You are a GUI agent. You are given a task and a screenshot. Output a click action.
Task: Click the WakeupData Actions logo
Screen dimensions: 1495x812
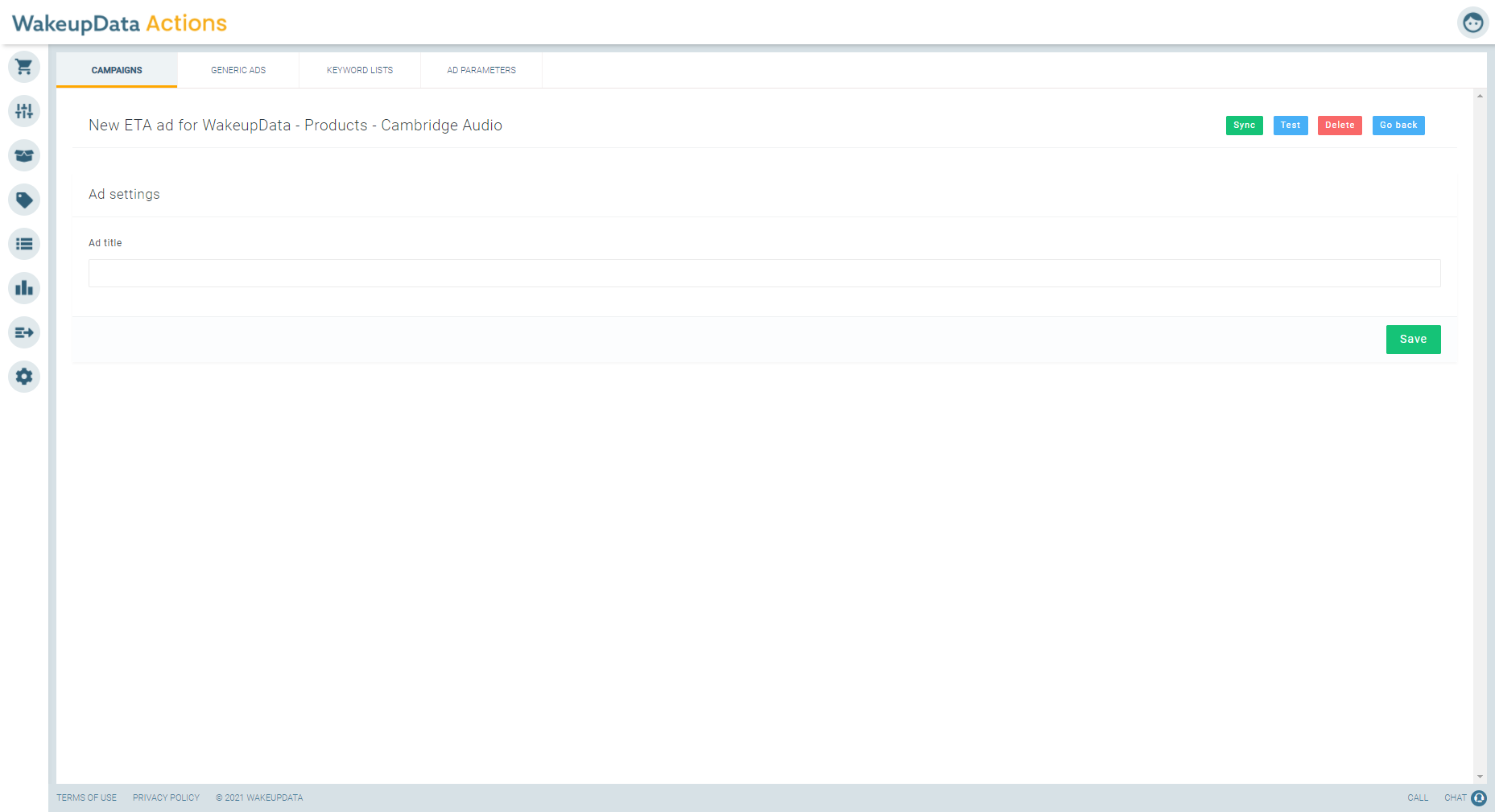(x=119, y=23)
